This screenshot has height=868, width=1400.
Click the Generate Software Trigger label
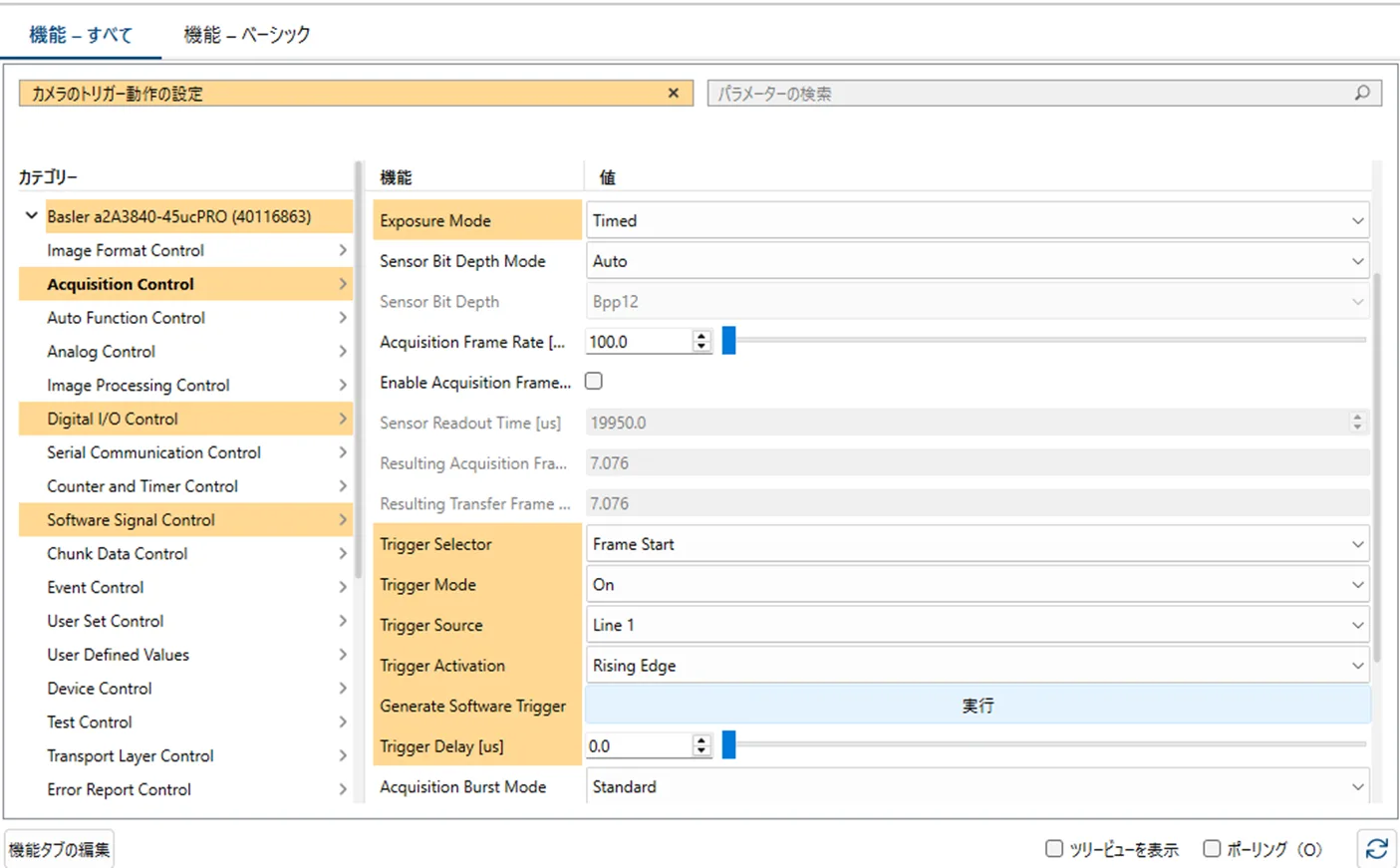click(x=472, y=706)
